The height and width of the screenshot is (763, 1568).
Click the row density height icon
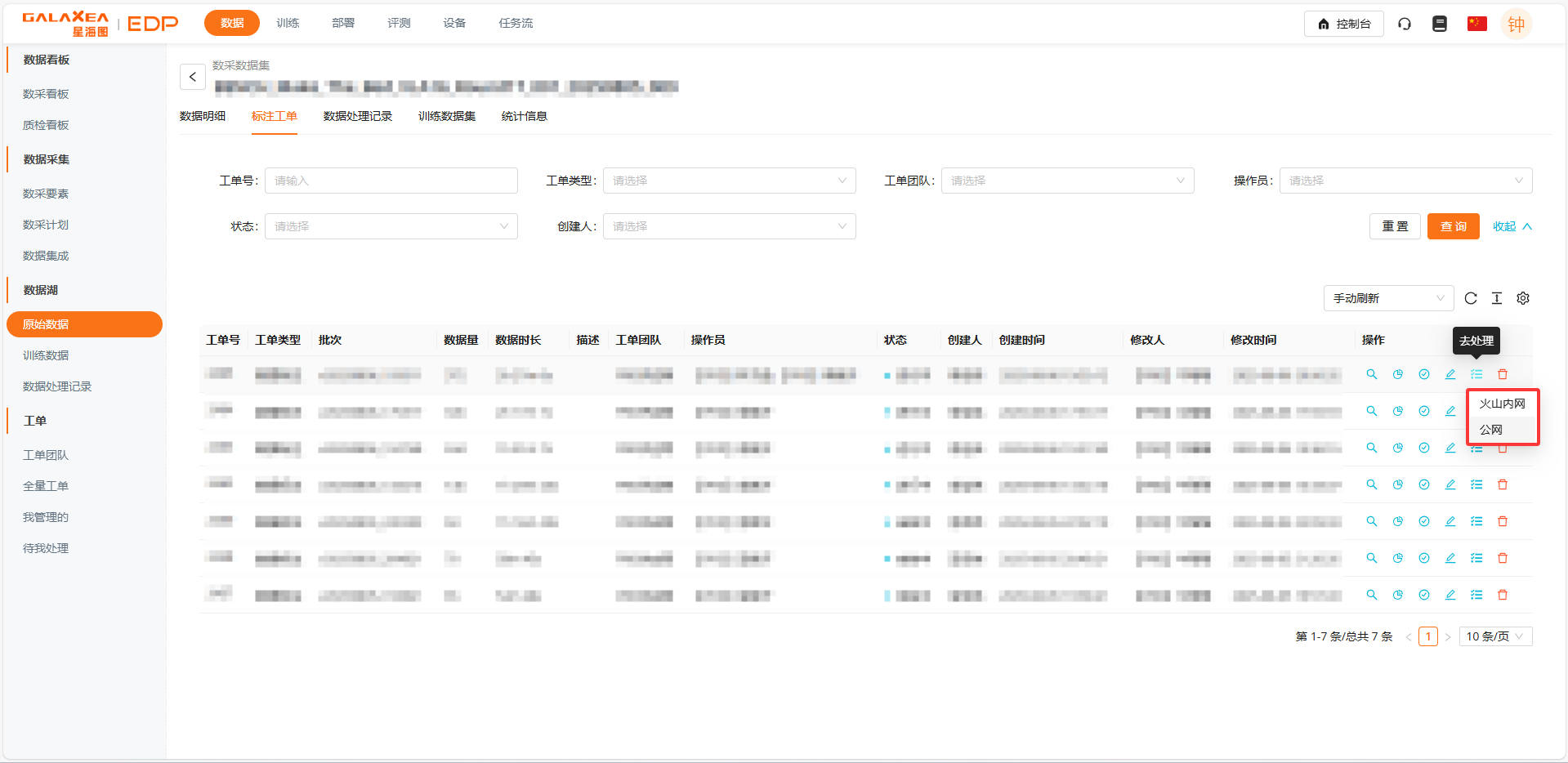click(1497, 298)
